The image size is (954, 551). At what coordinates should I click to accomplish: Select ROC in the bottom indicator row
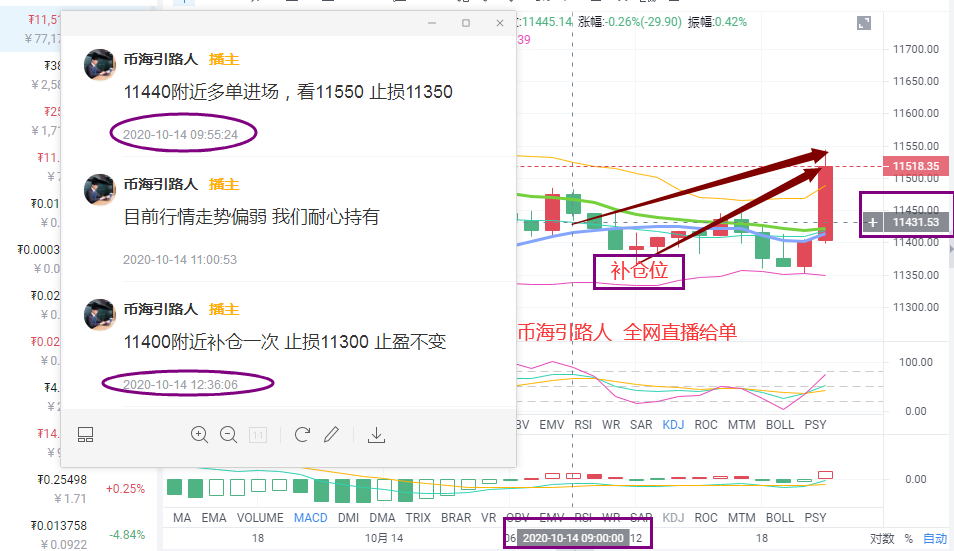click(706, 518)
